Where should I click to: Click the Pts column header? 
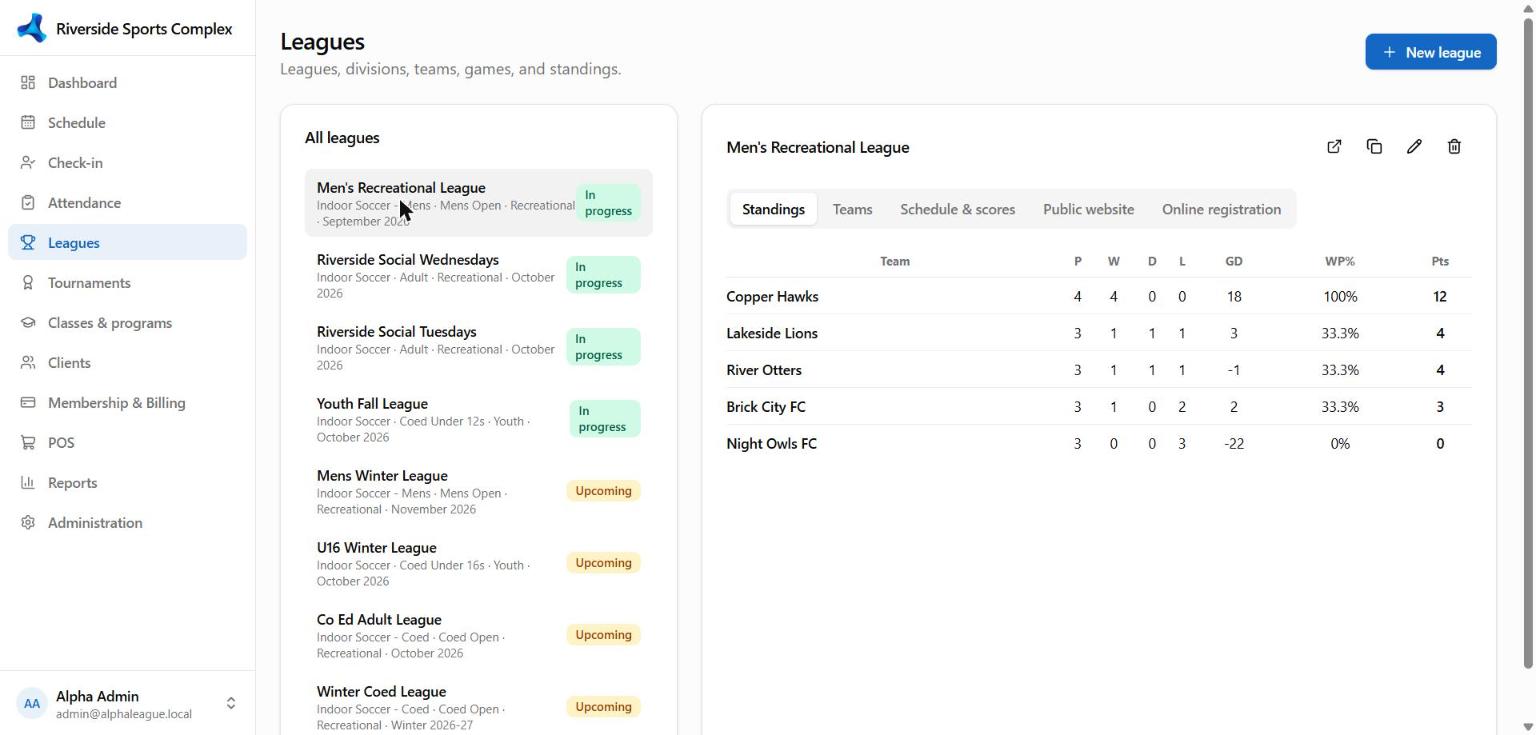point(1440,261)
